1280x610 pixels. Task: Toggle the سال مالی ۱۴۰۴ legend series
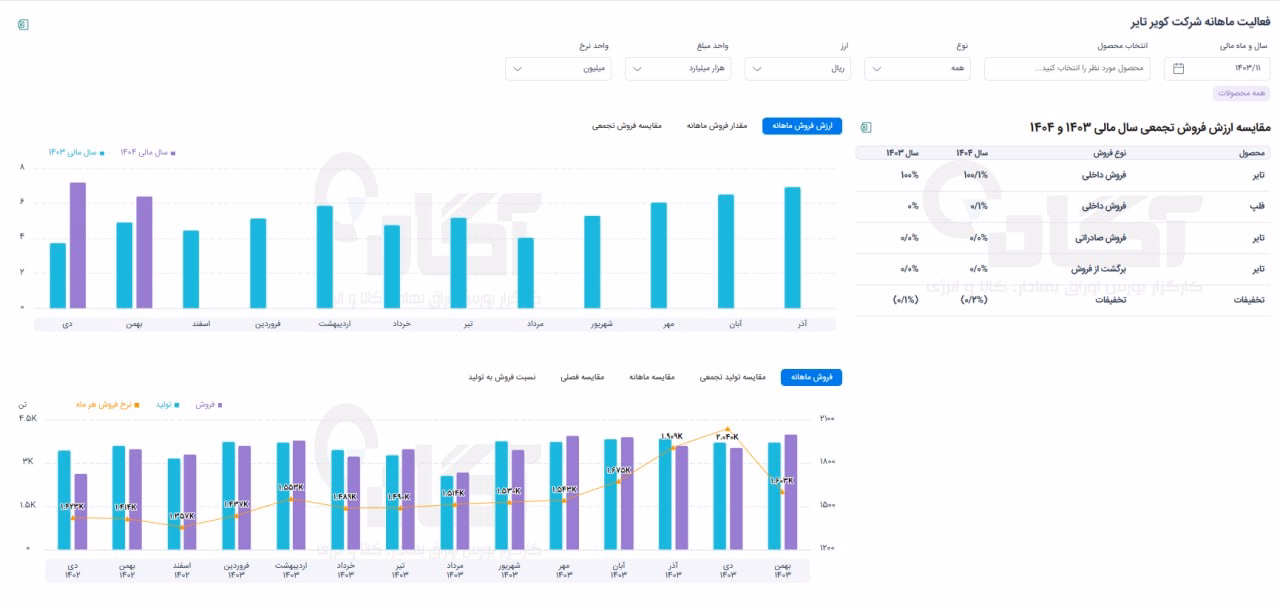tap(148, 152)
